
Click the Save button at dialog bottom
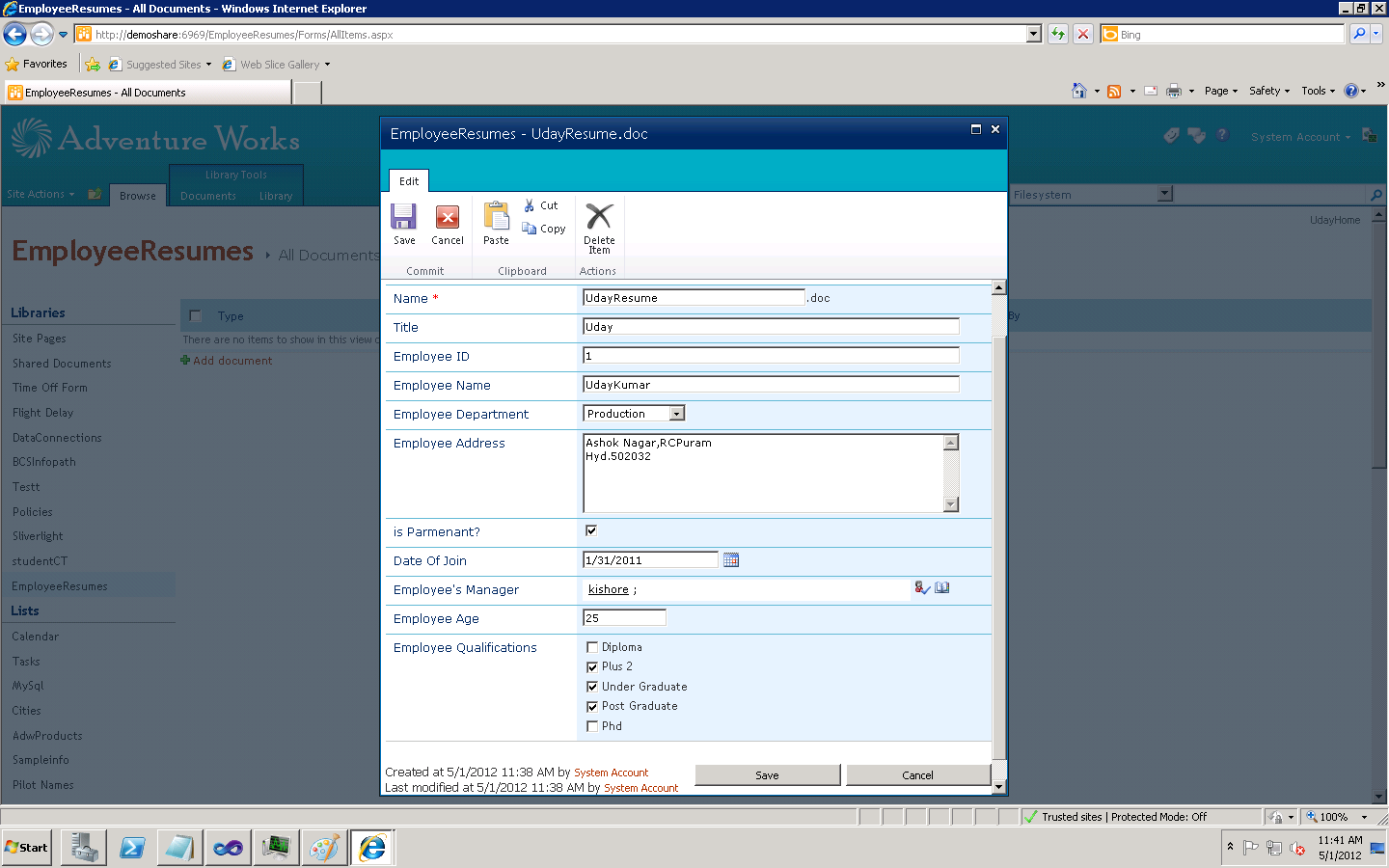(x=767, y=774)
